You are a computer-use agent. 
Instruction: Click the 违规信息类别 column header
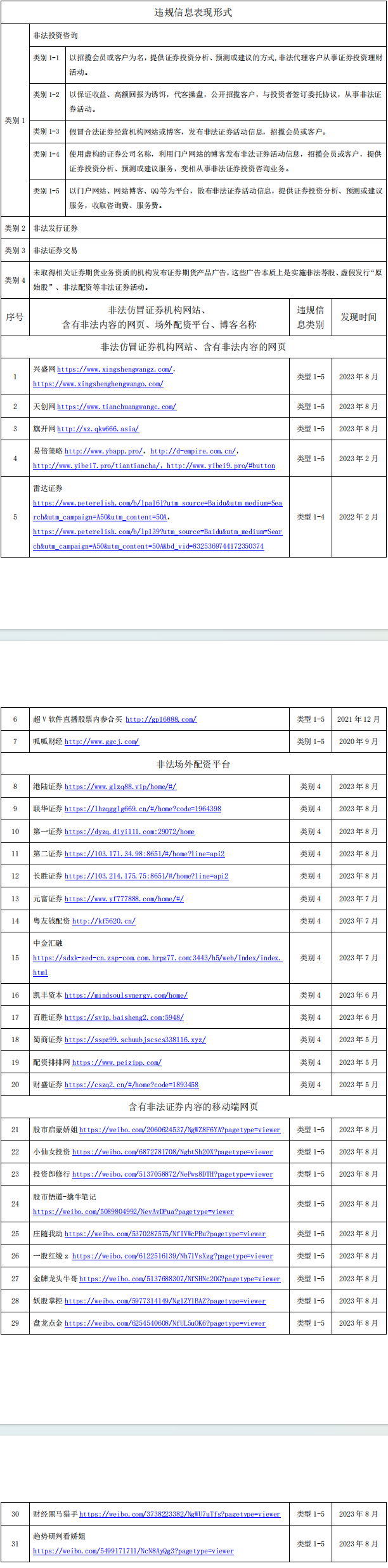[x=311, y=317]
